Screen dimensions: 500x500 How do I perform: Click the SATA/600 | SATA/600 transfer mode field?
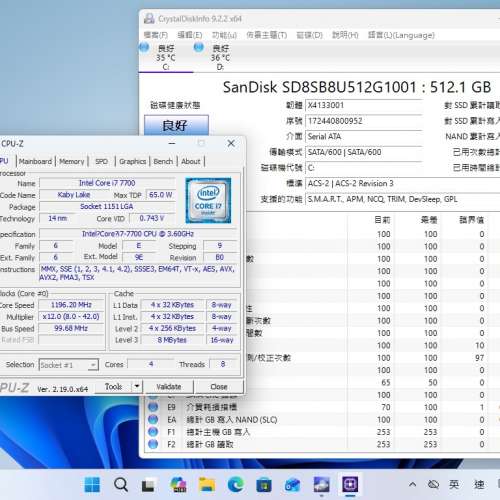[364, 152]
